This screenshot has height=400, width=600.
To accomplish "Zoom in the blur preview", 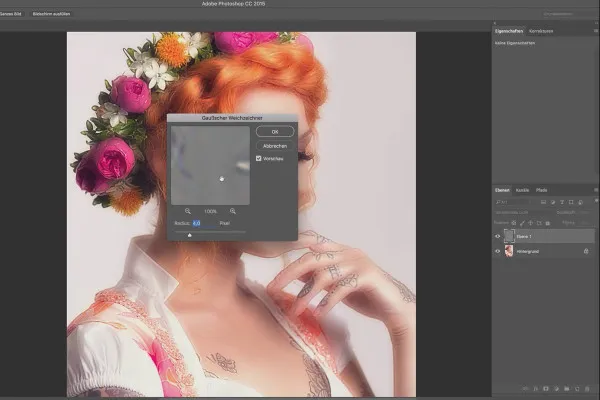I will tap(233, 211).
